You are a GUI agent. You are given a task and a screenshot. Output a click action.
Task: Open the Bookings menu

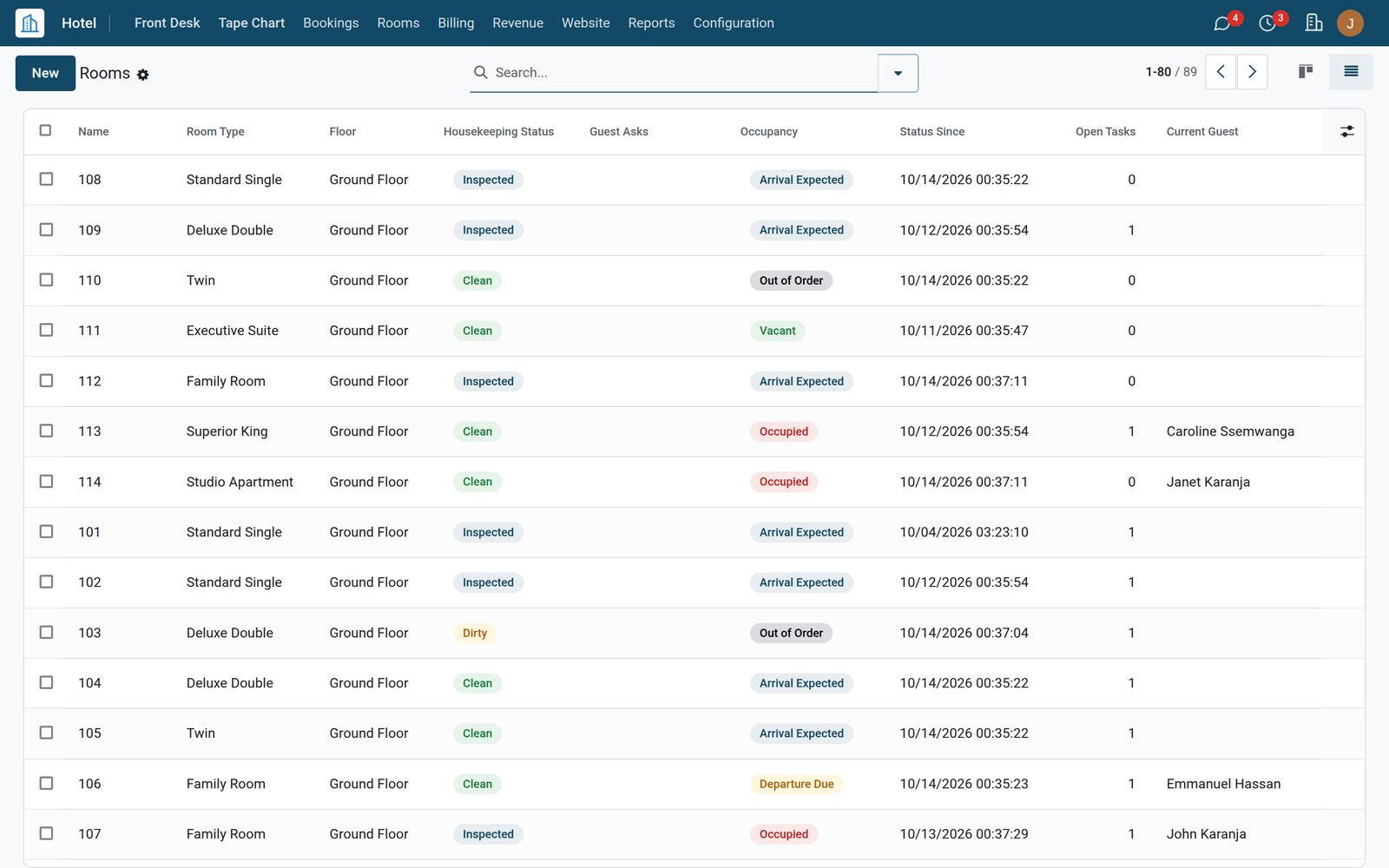click(x=331, y=23)
